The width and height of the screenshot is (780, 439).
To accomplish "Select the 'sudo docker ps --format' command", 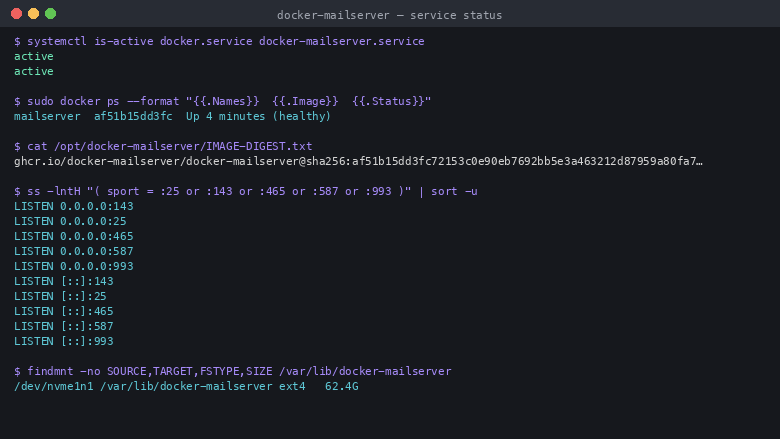I will coord(222,101).
